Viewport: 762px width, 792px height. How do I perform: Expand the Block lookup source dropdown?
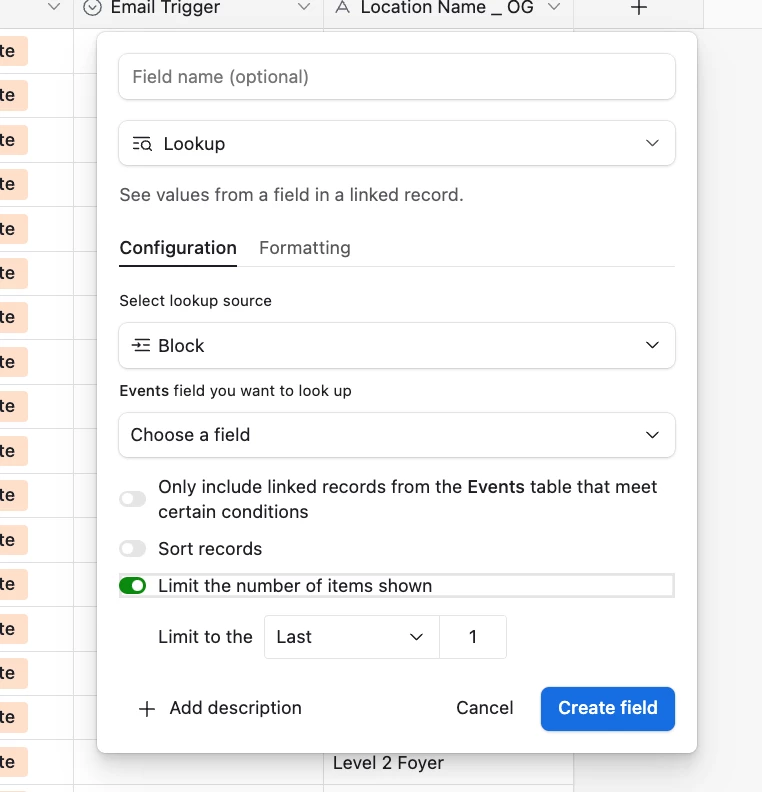397,345
